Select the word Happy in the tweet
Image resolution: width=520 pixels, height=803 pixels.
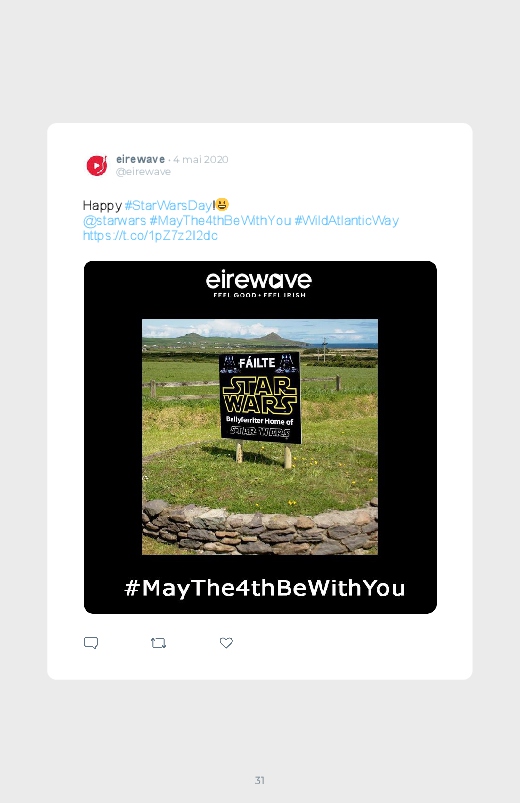coord(102,205)
